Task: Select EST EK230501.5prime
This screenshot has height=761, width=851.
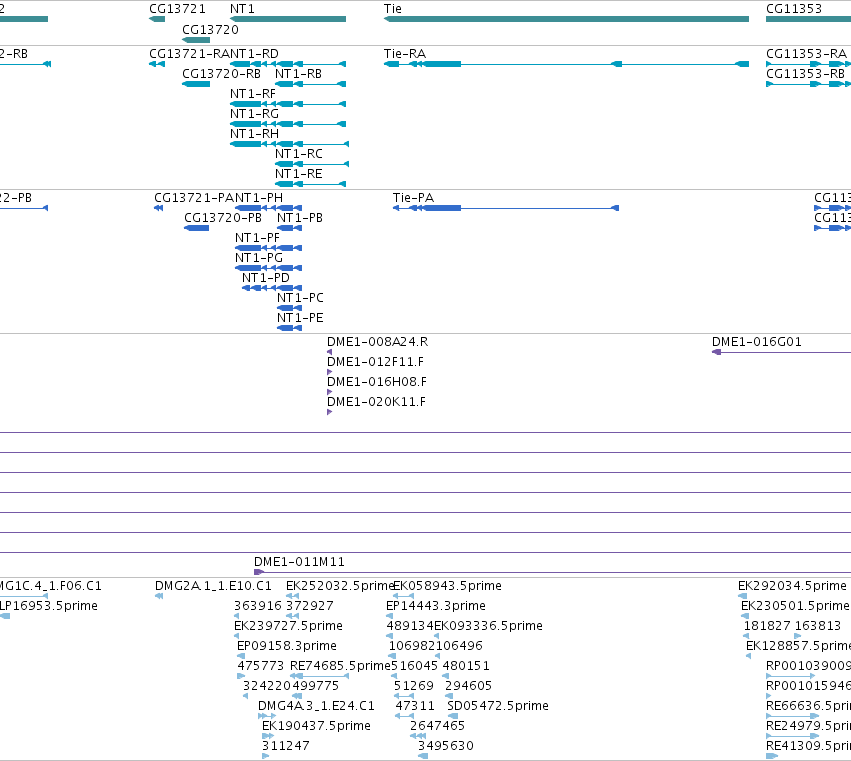Action: (745, 616)
